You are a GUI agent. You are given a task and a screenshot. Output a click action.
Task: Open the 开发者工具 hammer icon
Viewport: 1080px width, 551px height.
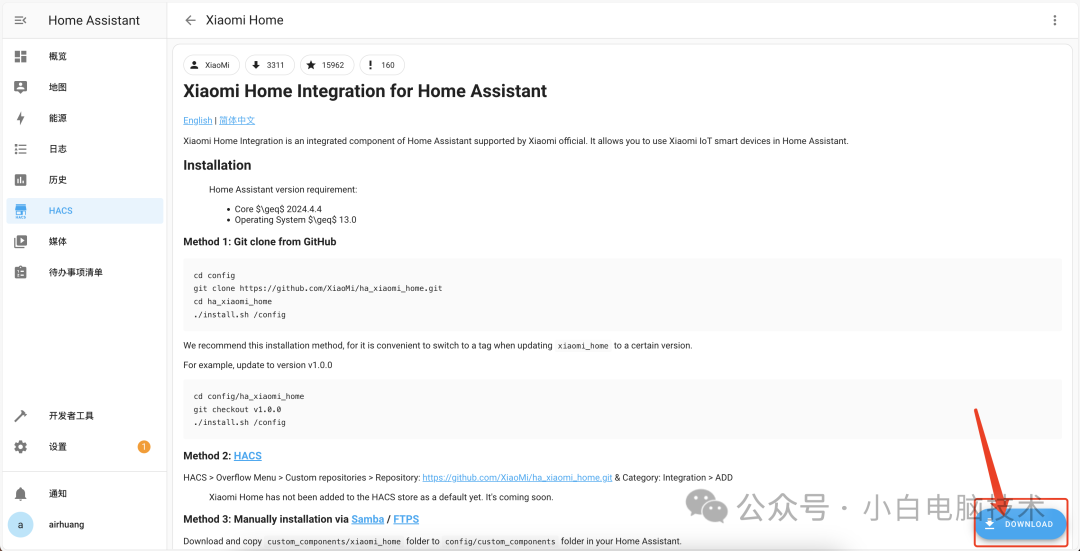(x=21, y=416)
